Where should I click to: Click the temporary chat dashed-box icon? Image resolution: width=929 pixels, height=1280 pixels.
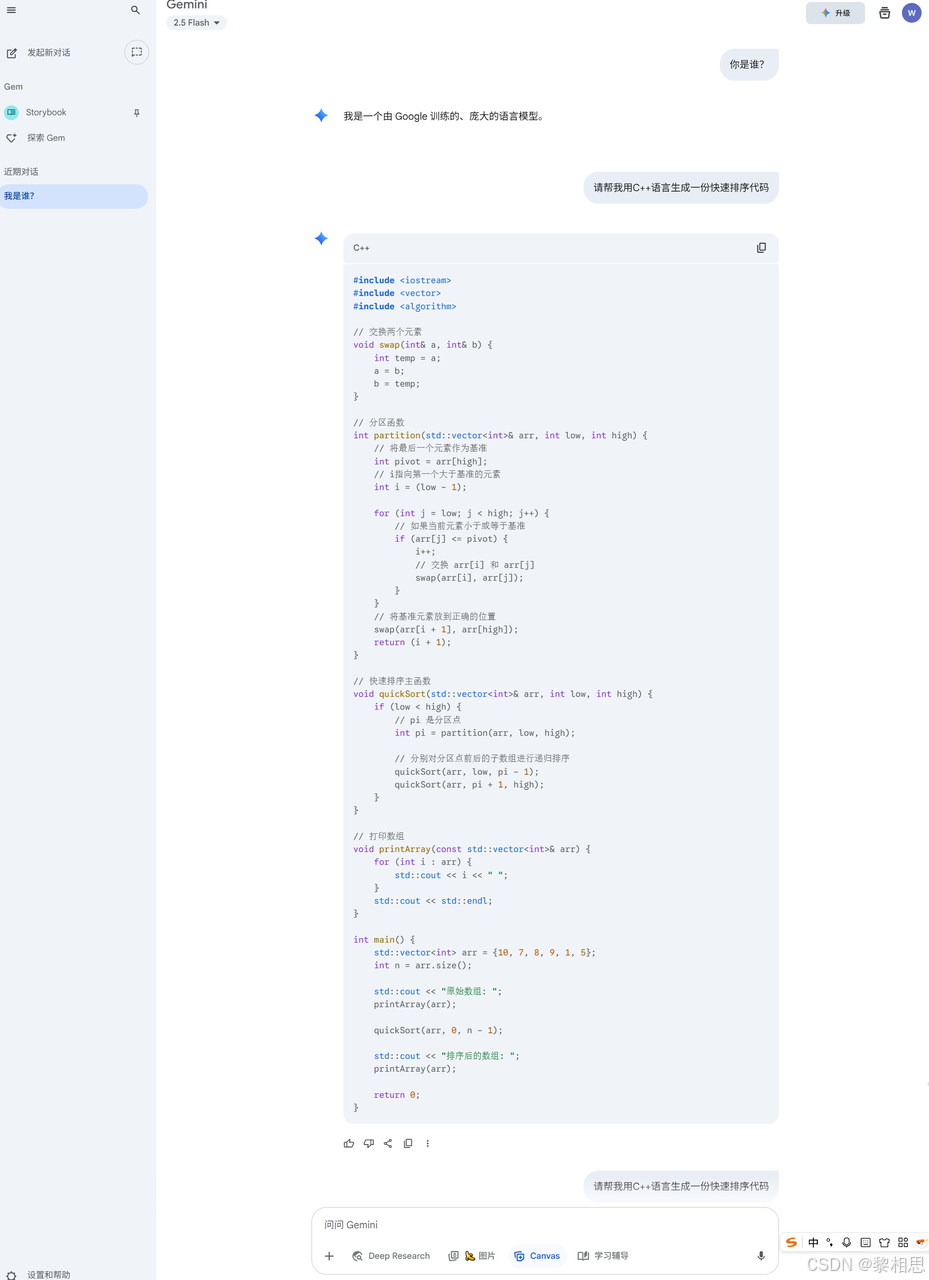coord(136,52)
